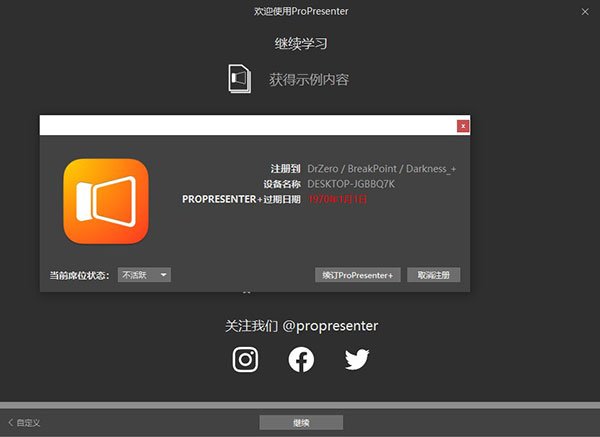This screenshot has width=600, height=437.
Task: Close the welcome window with top-right X
Action: [x=585, y=12]
